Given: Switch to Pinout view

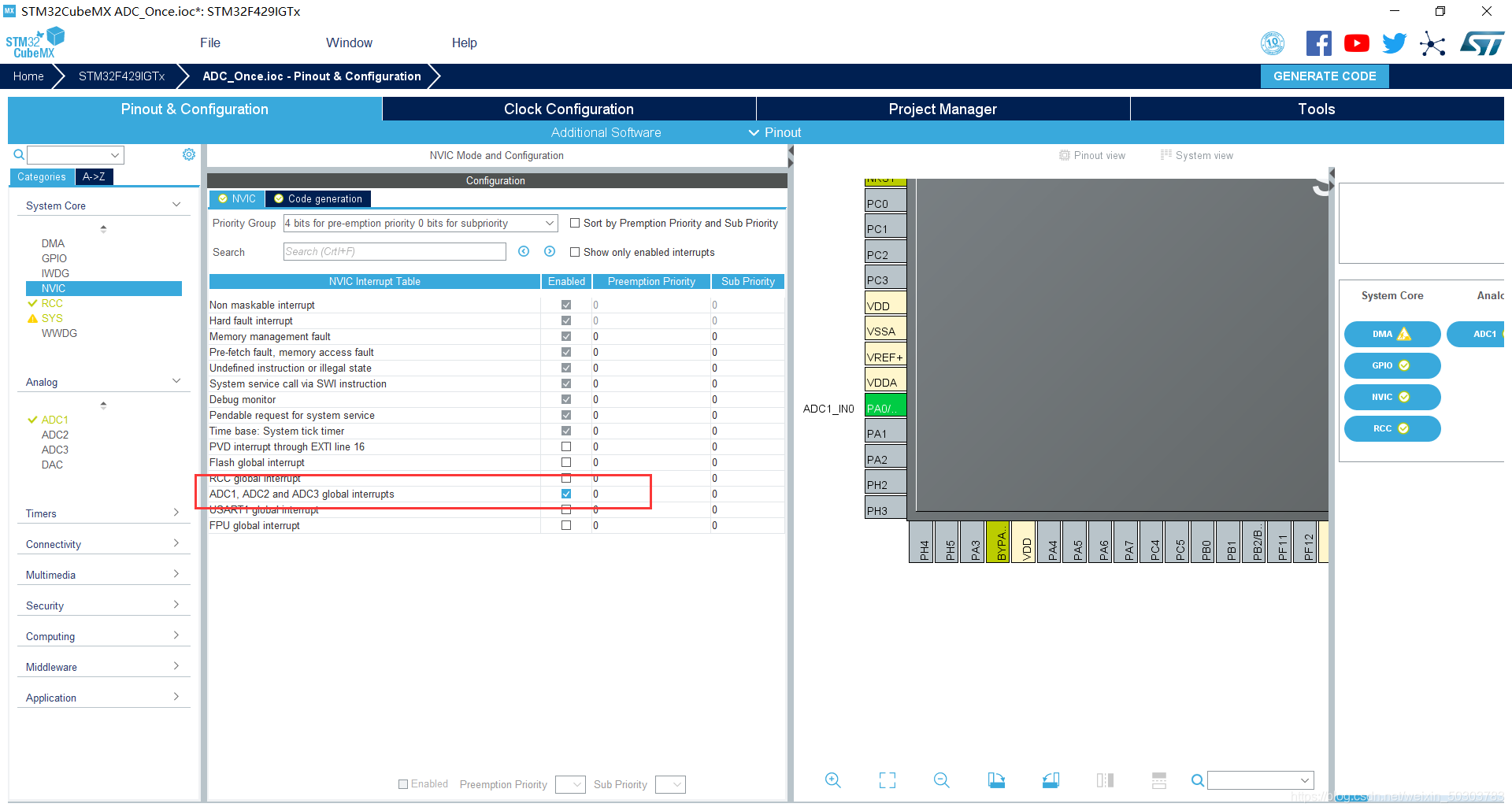Looking at the screenshot, I should [x=1092, y=155].
